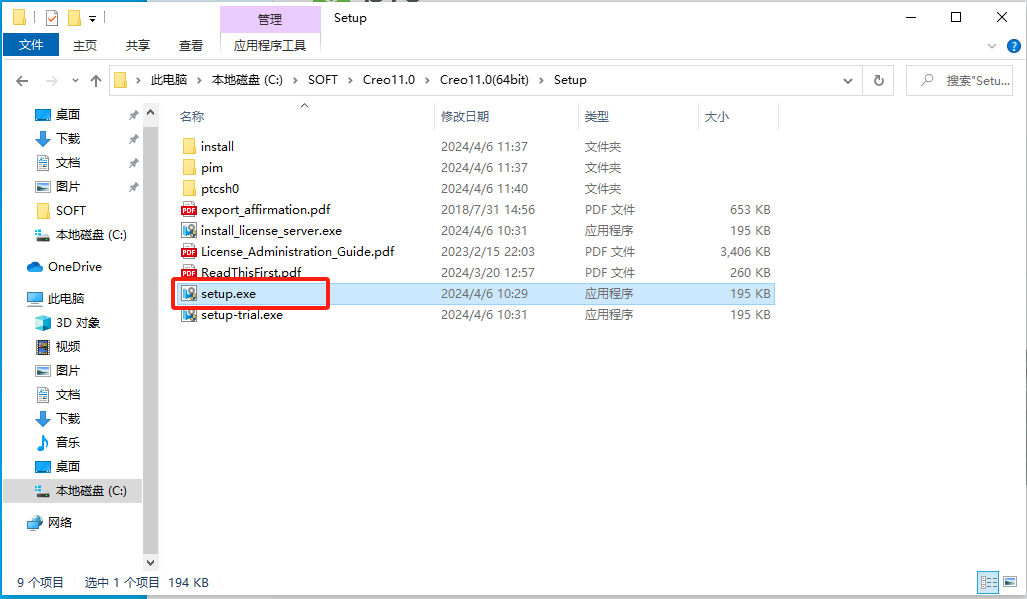Sort files by the 修改日期 column header

pos(465,117)
